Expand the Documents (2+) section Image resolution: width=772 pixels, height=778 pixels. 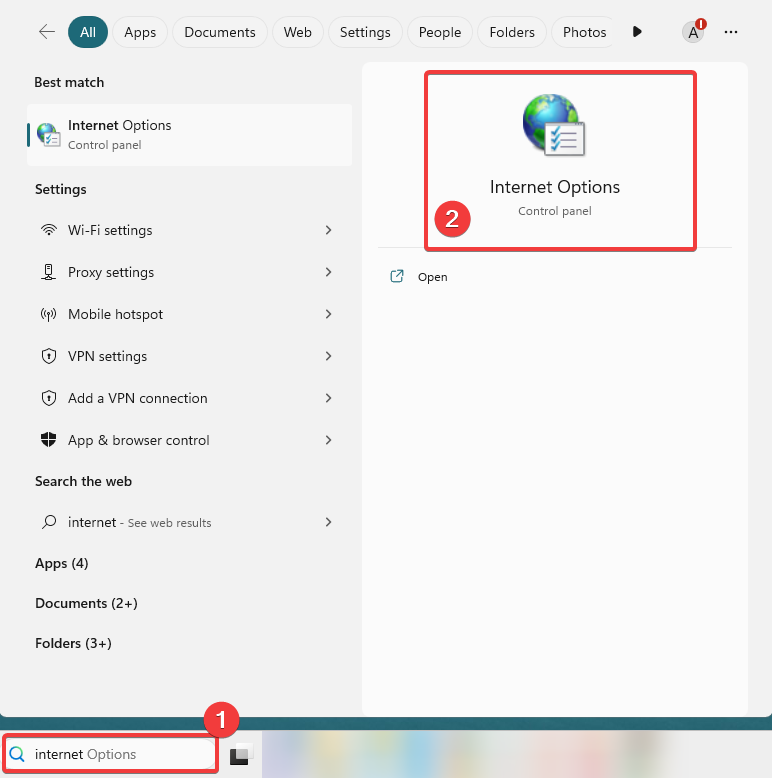tap(86, 603)
